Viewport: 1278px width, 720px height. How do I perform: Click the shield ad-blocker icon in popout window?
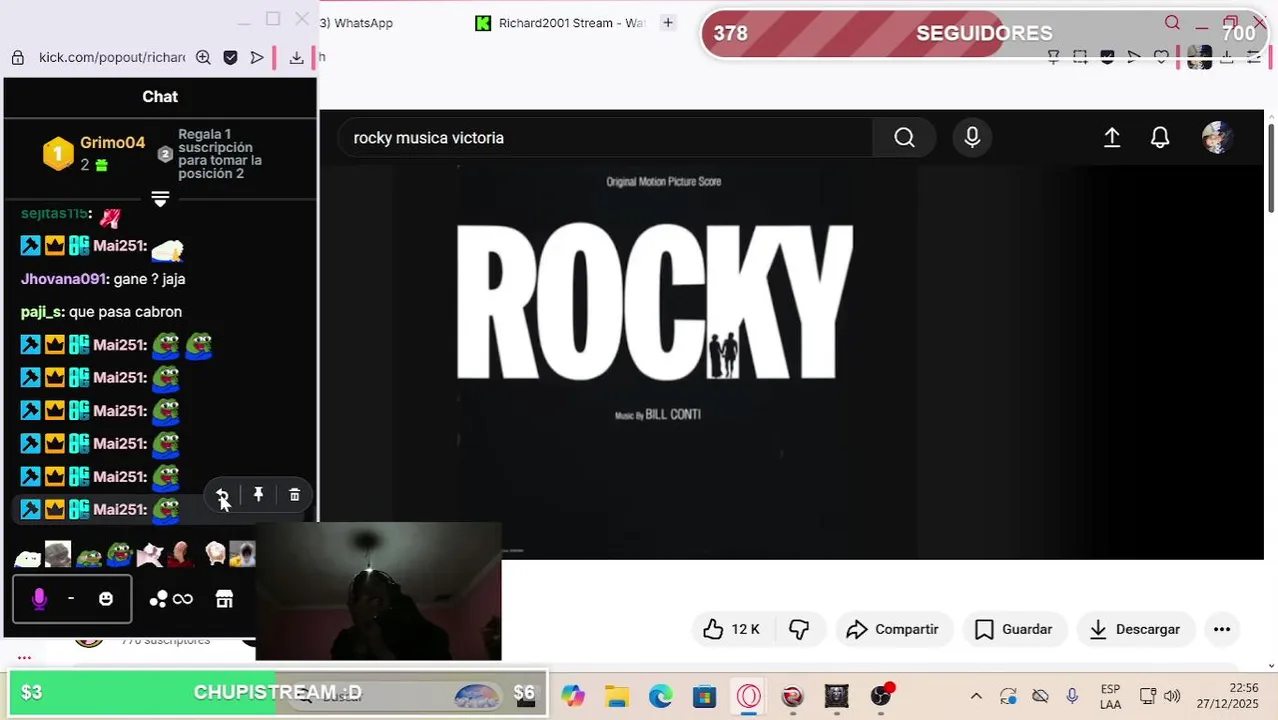tap(230, 57)
